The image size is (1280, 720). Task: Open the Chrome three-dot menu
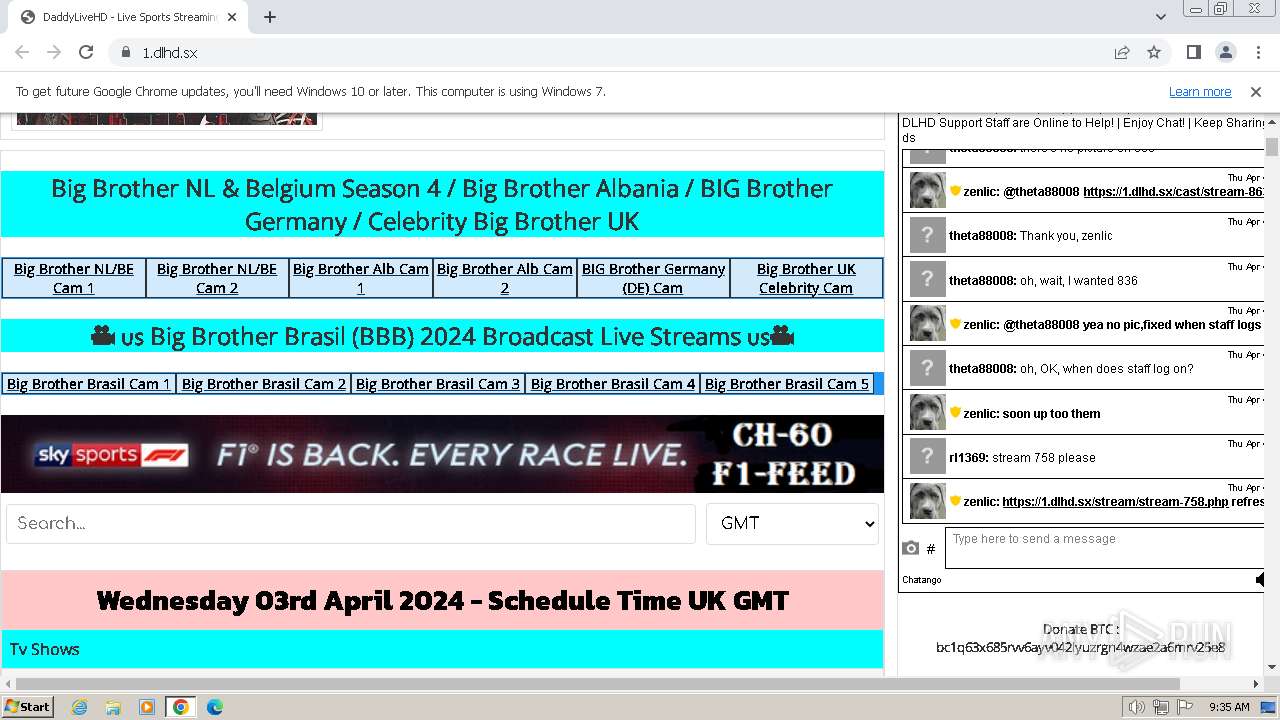(1257, 52)
